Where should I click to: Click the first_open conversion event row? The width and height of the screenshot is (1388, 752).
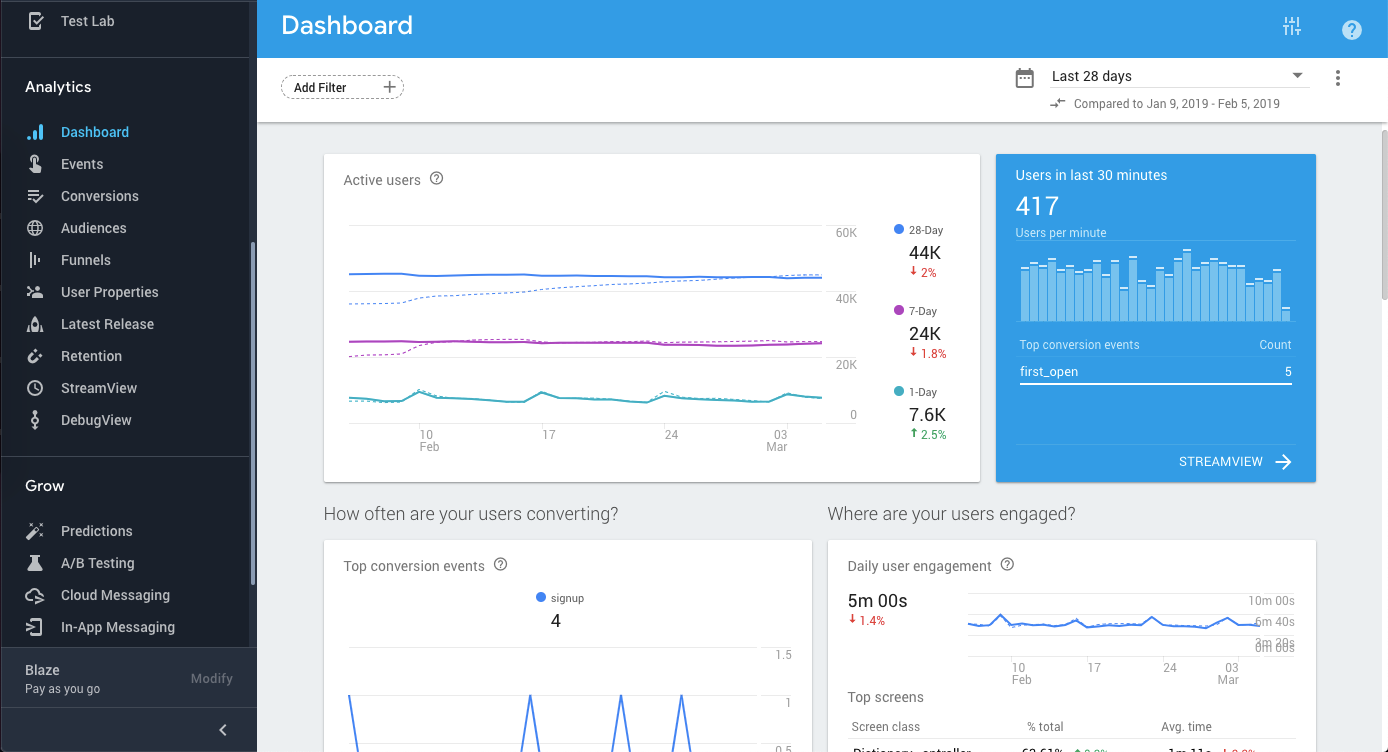coord(1155,372)
